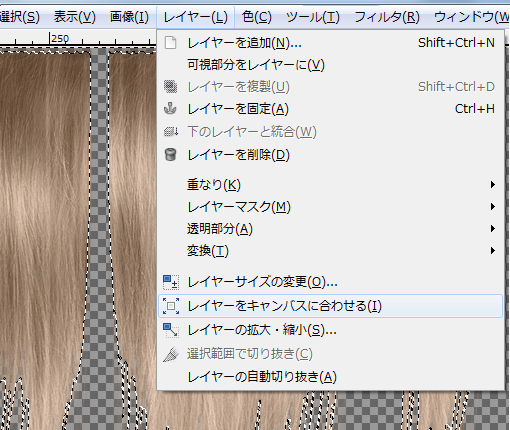Image resolution: width=510 pixels, height=430 pixels.
Task: Click the anchor layer icon
Action: pyautogui.click(x=170, y=109)
